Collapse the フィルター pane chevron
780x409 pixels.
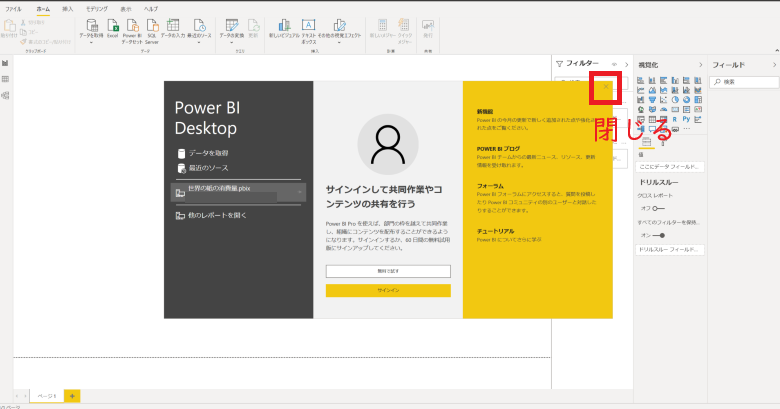tap(626, 65)
